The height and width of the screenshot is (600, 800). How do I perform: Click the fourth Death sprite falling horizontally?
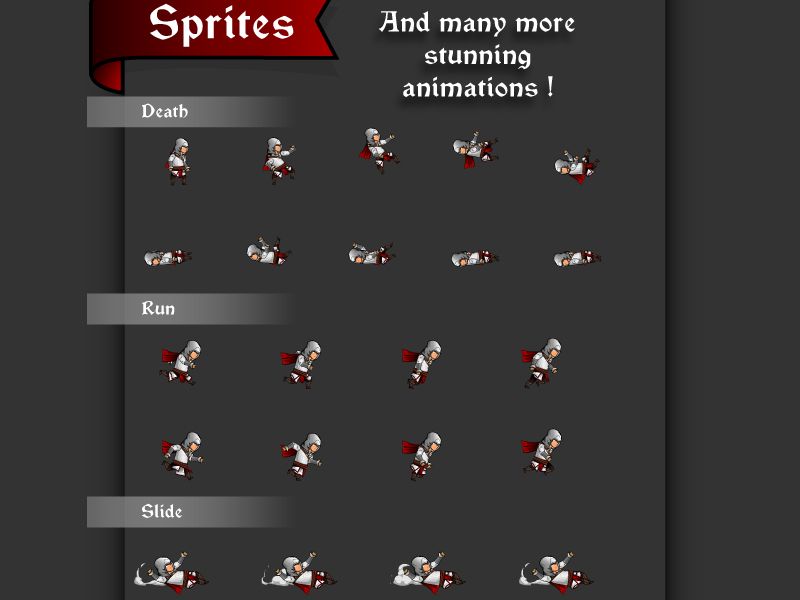point(476,149)
